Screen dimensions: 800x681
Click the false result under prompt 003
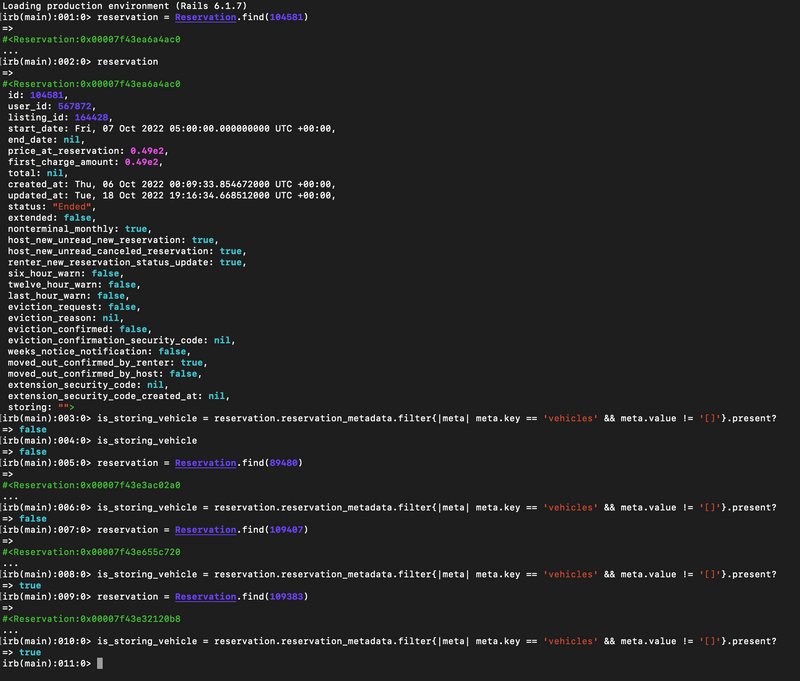pos(33,430)
